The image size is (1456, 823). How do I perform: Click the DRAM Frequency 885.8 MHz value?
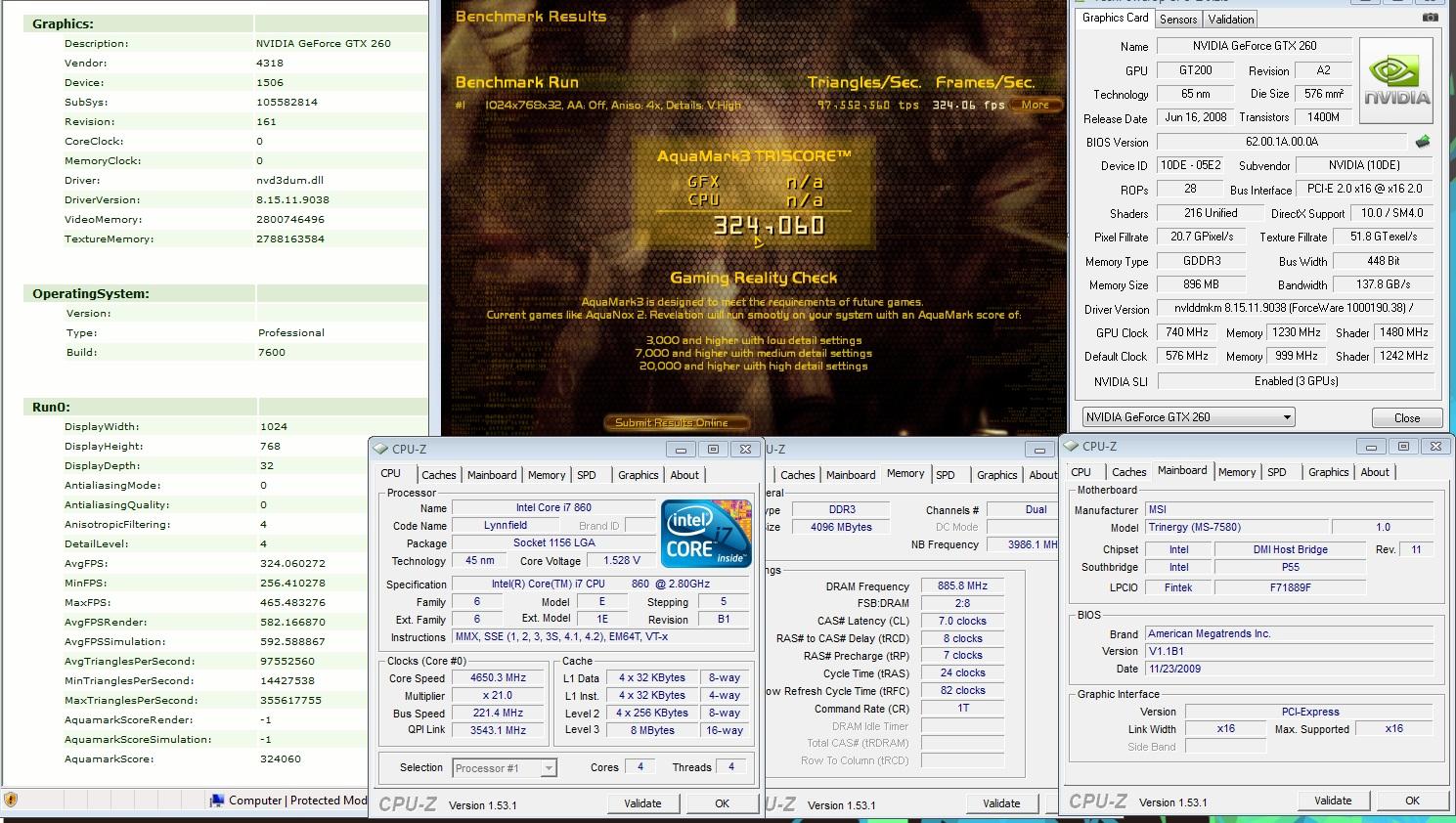tap(962, 586)
